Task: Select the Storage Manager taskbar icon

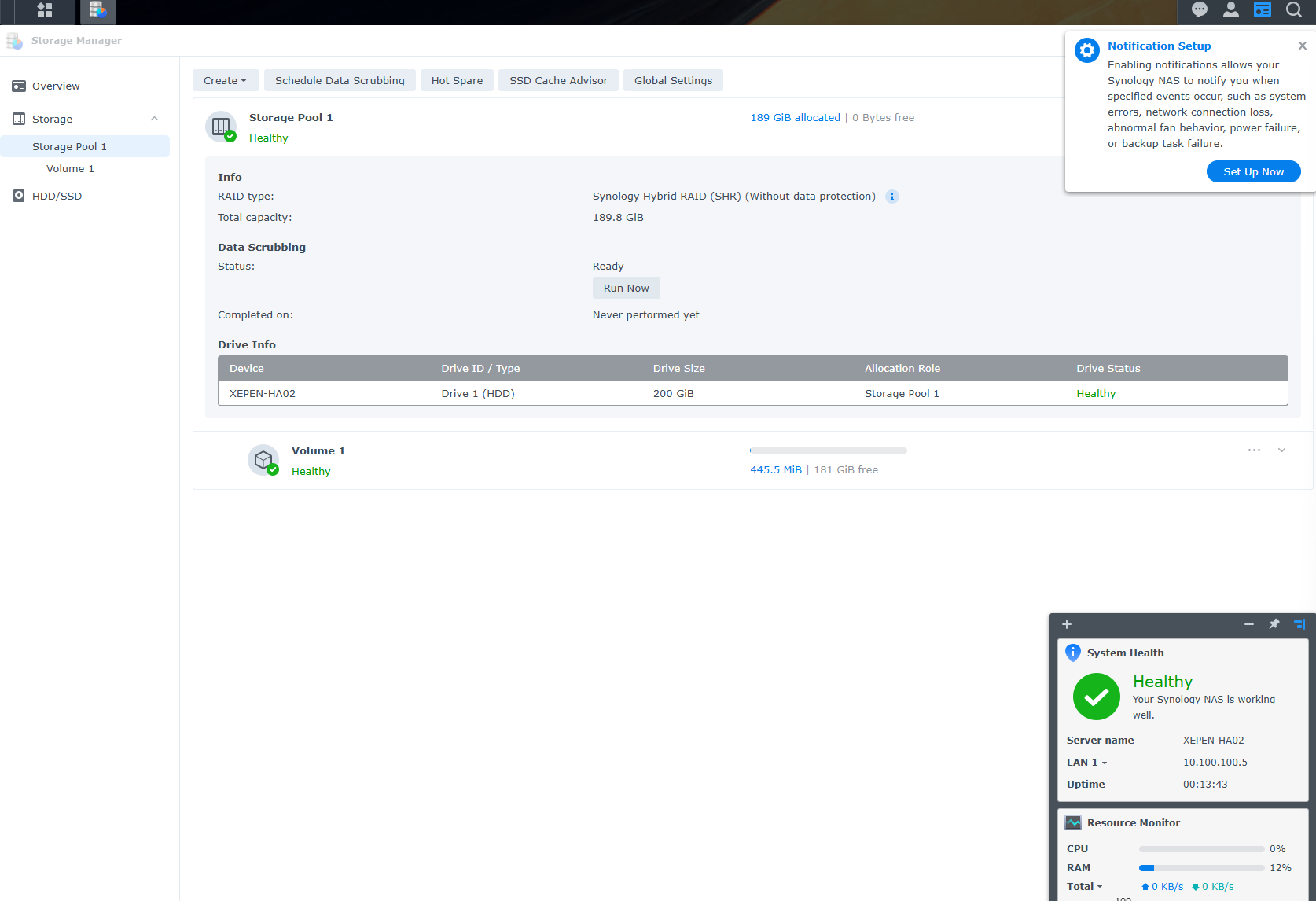Action: tap(97, 11)
